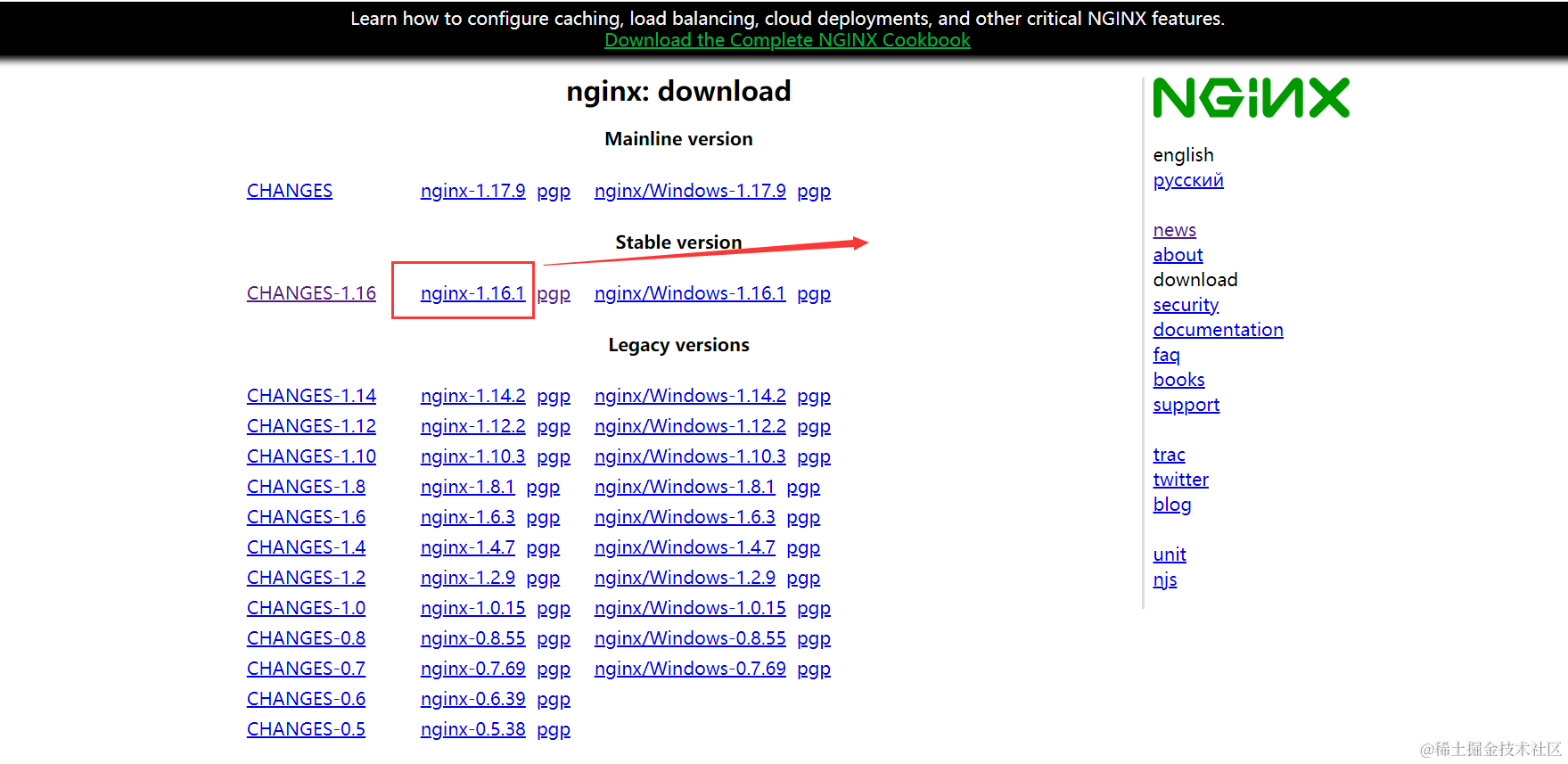
Task: Click the NGINX logo
Action: (x=1251, y=98)
